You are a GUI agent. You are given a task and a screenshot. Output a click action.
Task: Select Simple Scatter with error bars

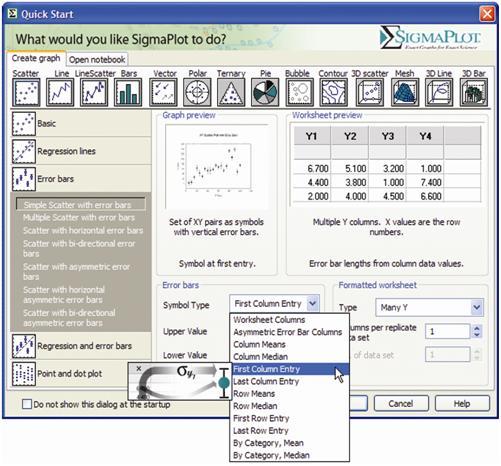pos(81,205)
